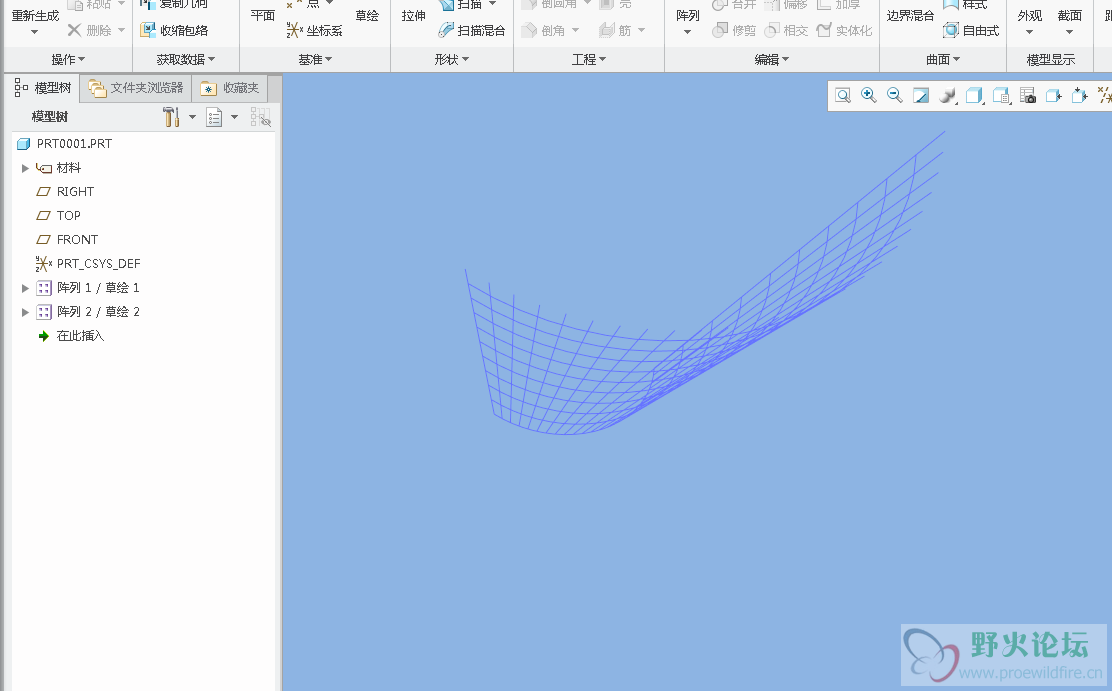The image size is (1112, 691).
Task: Click the 删除 delete X icon
Action: (74, 30)
